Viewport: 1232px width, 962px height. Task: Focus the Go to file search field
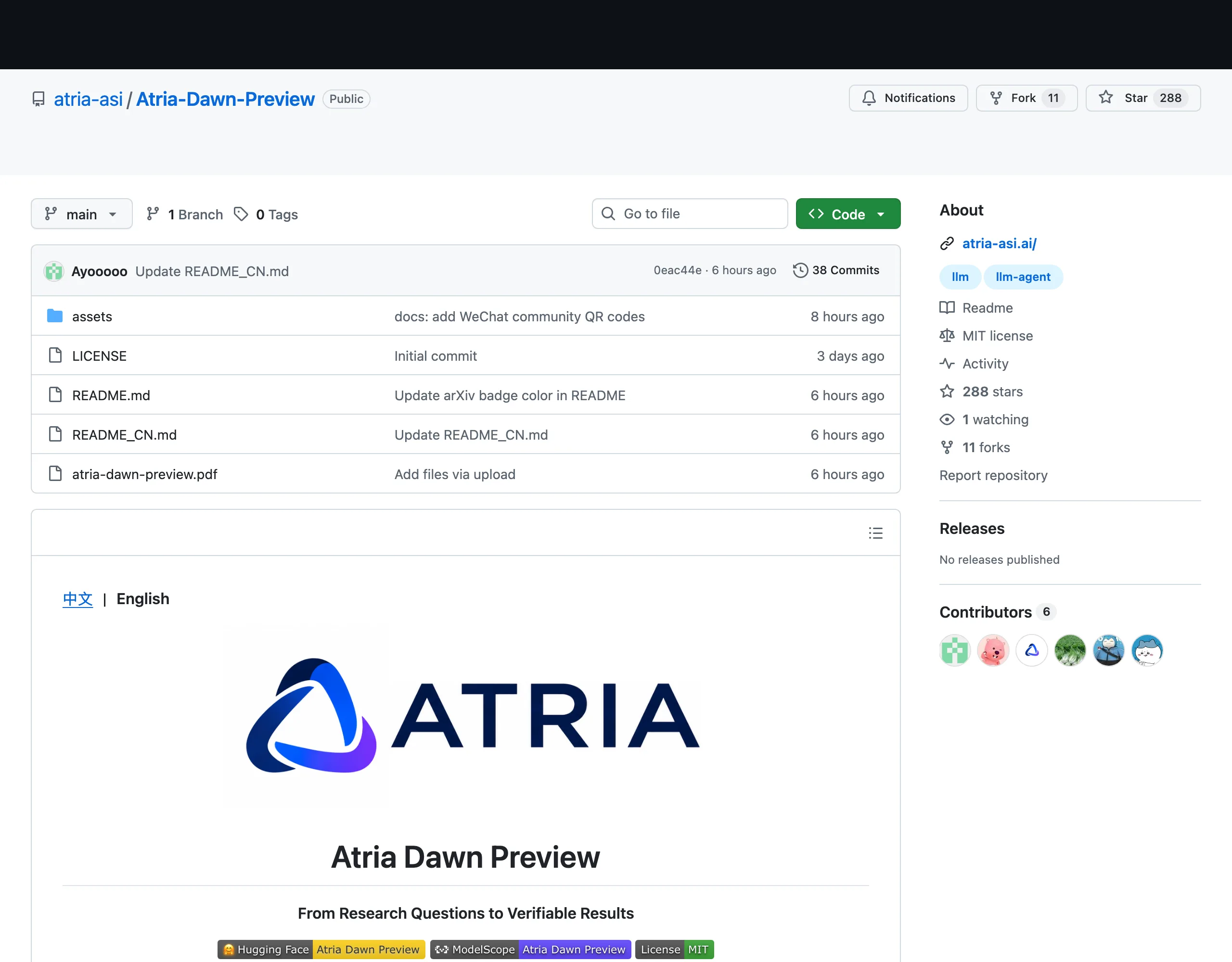tap(689, 214)
